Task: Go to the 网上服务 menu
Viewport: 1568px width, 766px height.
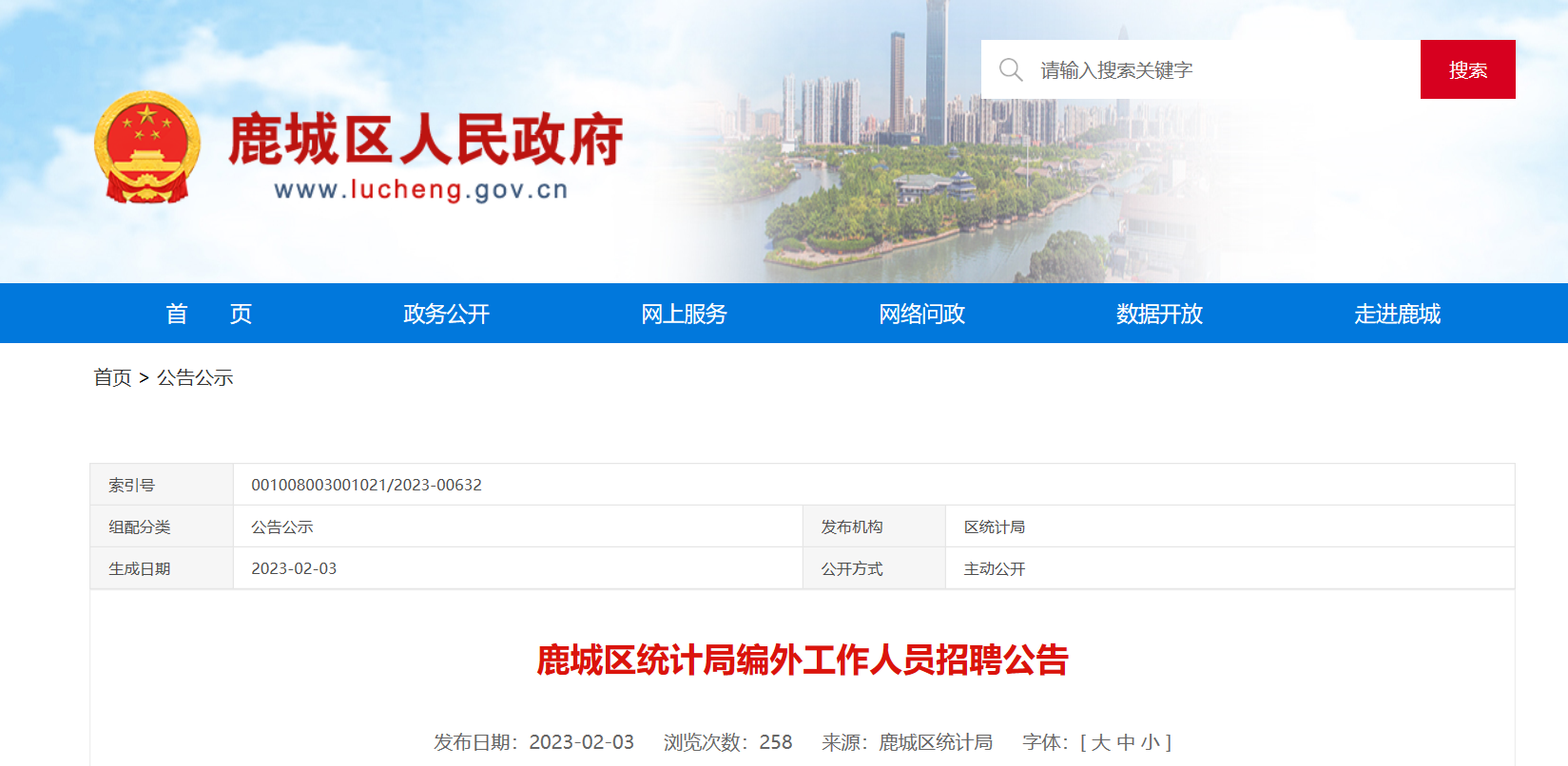Action: (x=684, y=314)
